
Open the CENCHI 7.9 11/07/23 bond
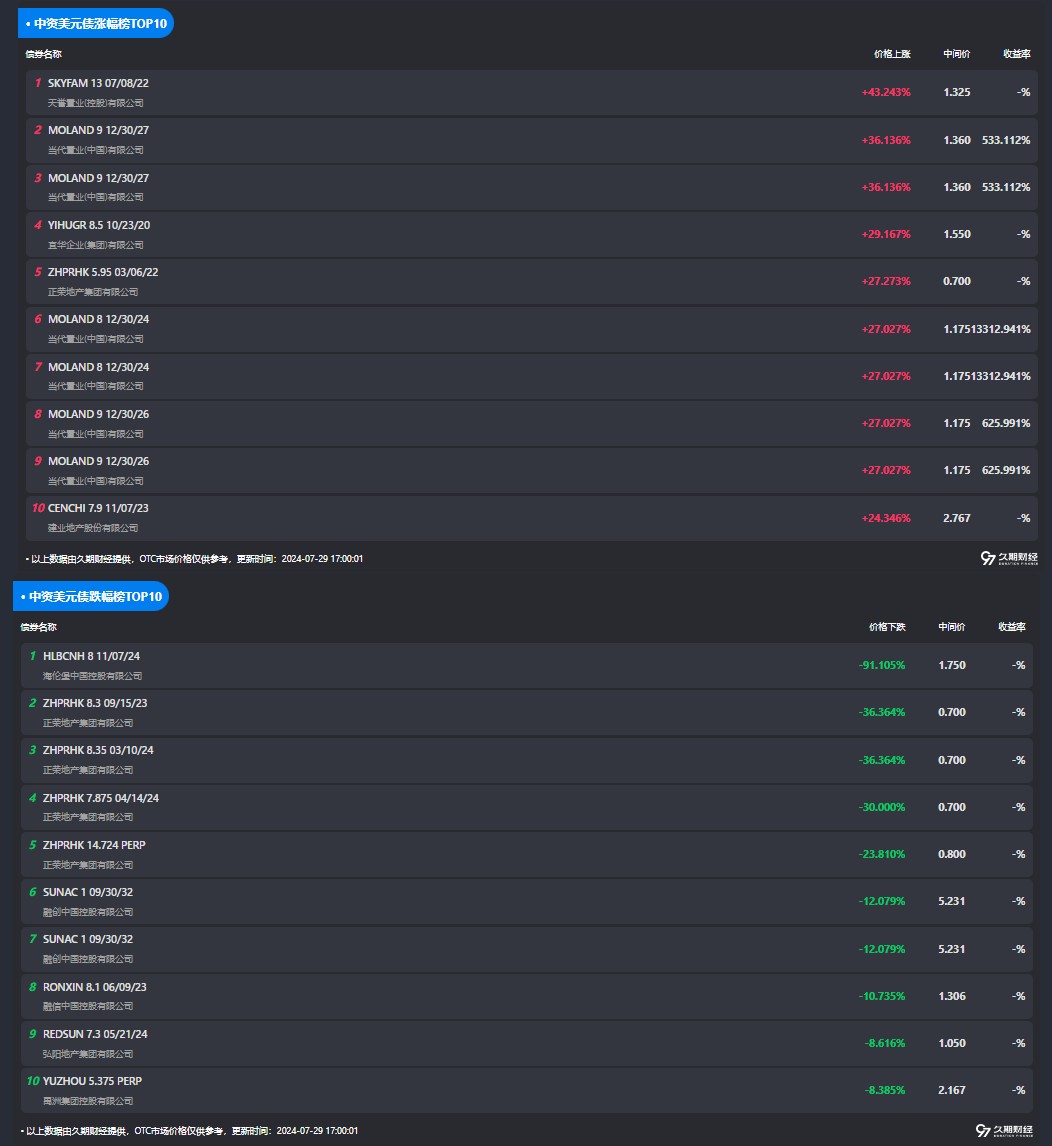coord(98,508)
